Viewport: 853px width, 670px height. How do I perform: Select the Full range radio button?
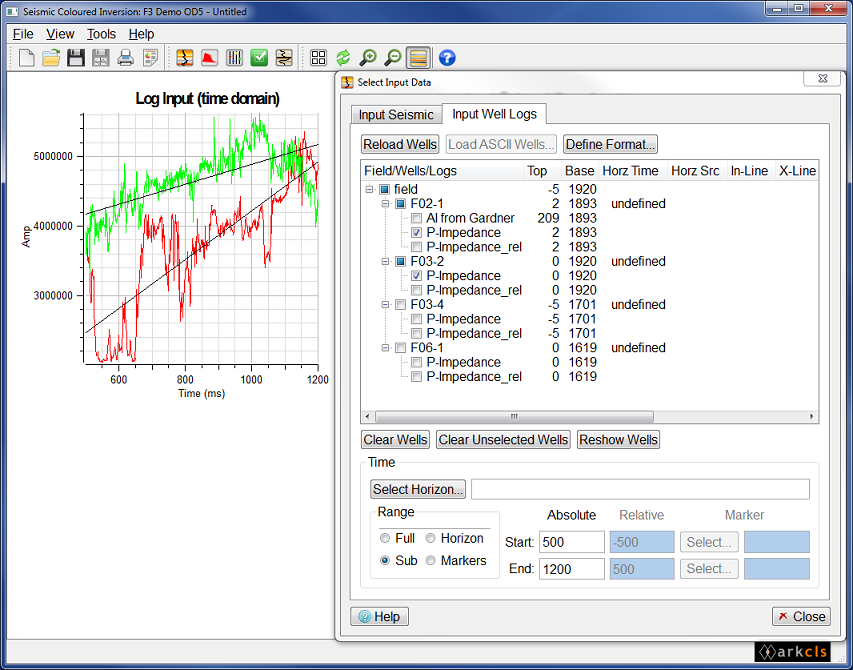(x=385, y=538)
